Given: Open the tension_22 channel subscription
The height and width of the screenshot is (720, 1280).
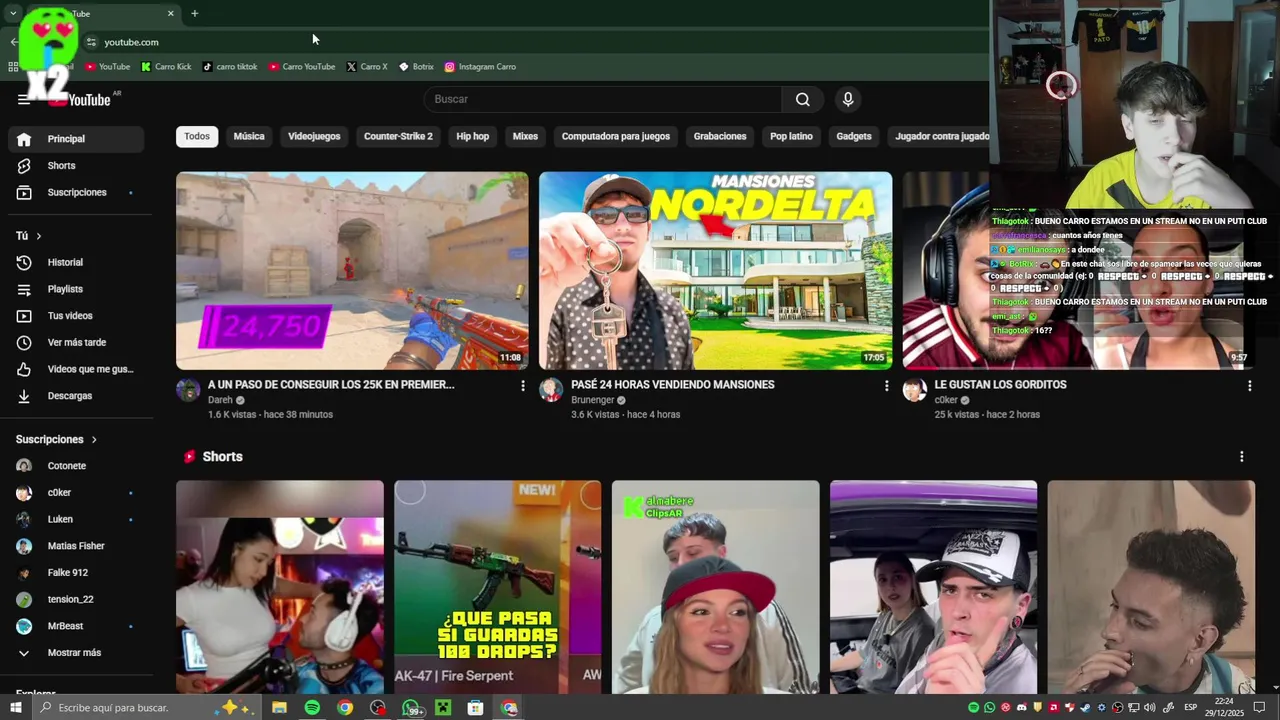Looking at the screenshot, I should [76, 599].
